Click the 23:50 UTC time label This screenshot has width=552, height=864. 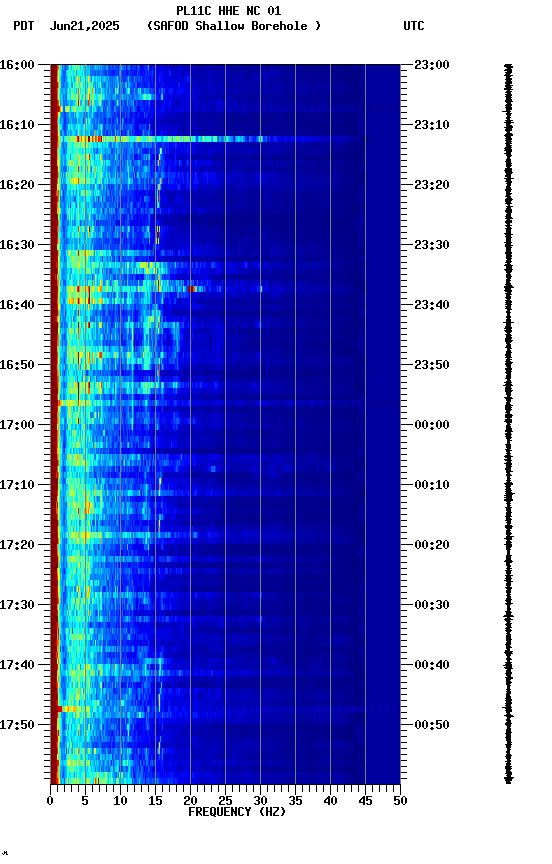coord(432,365)
